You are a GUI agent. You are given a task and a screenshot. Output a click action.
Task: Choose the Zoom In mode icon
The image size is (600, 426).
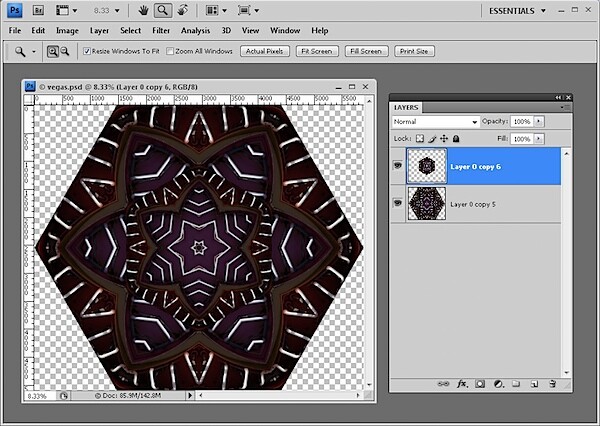(52, 51)
